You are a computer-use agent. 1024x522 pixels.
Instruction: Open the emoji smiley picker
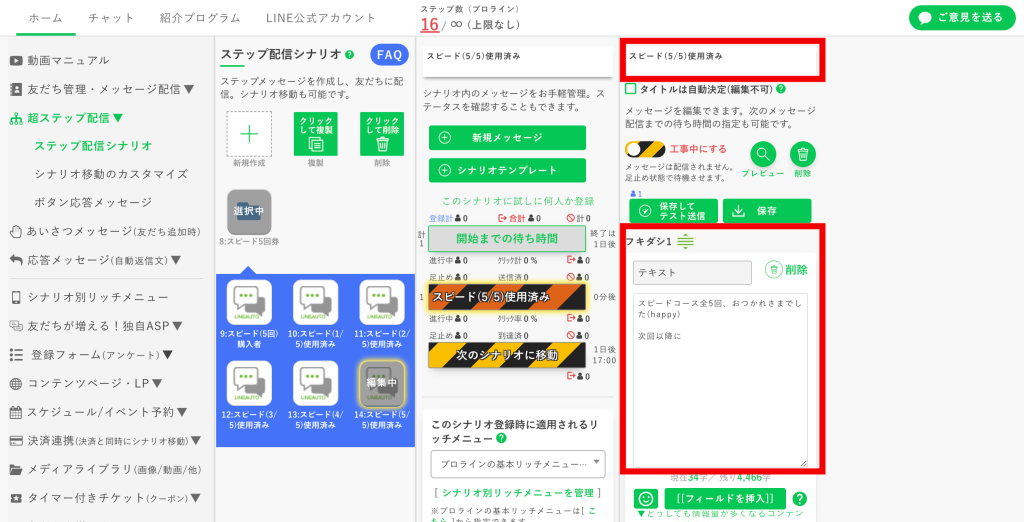pos(646,498)
